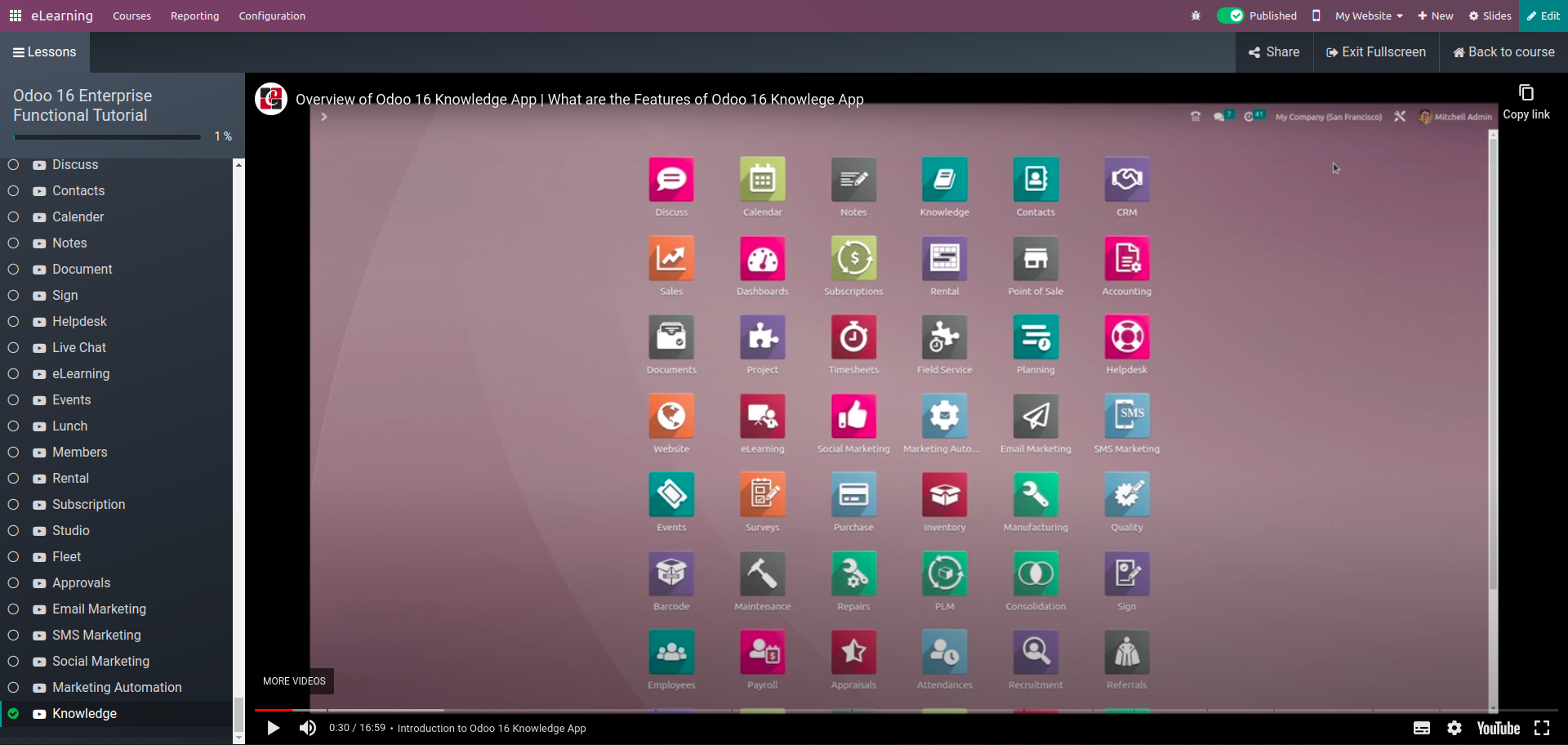Click the channel avatar logo
Screen dimensions: 1568x745
(271, 99)
